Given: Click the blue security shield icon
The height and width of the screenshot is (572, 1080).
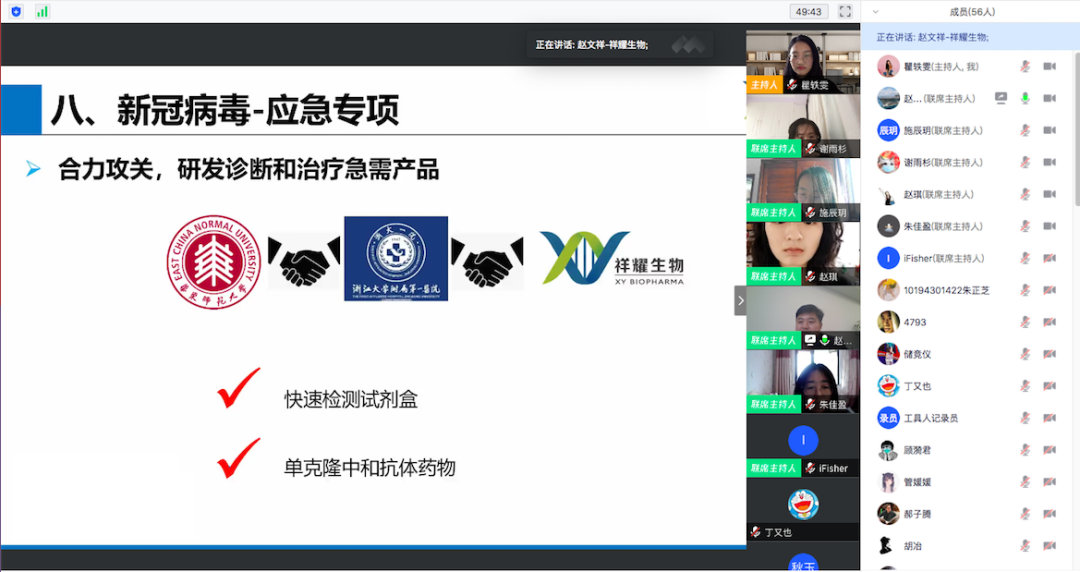Looking at the screenshot, I should click(16, 12).
